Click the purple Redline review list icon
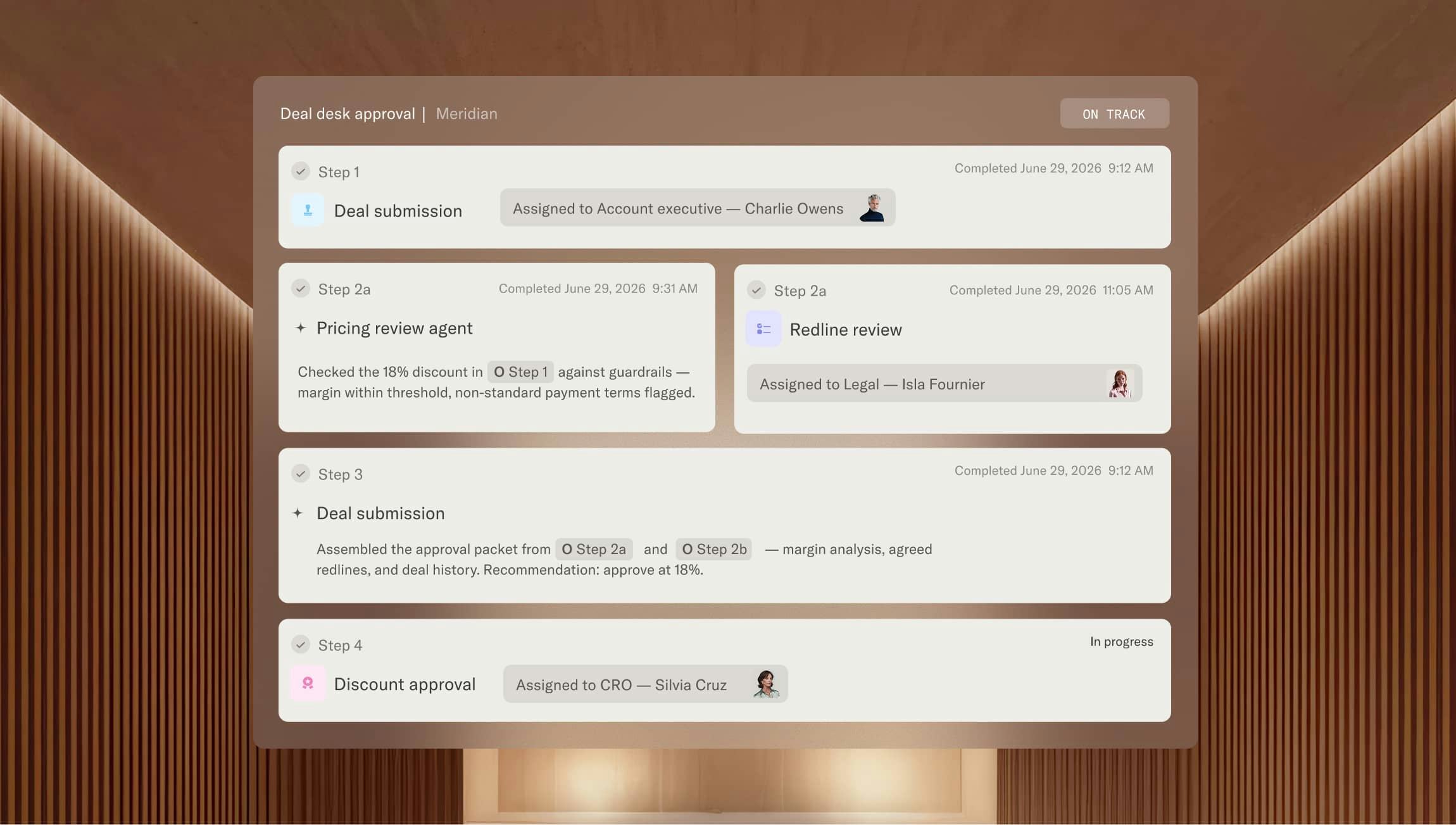Screen dimensions: 1456x825 coord(763,329)
